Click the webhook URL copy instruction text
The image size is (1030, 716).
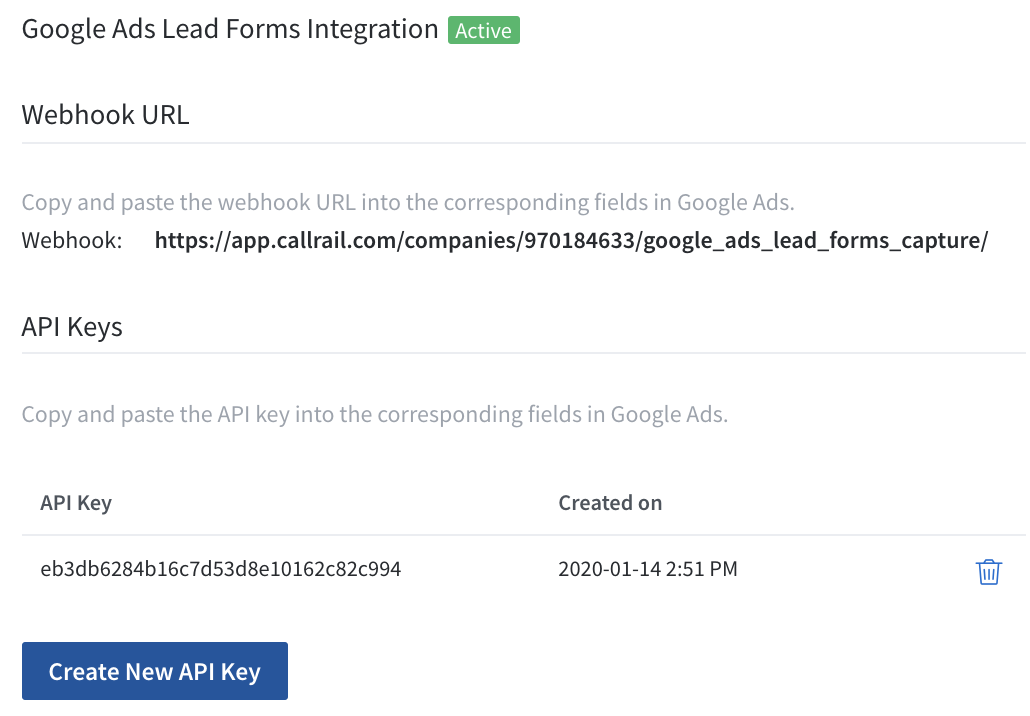tap(408, 202)
